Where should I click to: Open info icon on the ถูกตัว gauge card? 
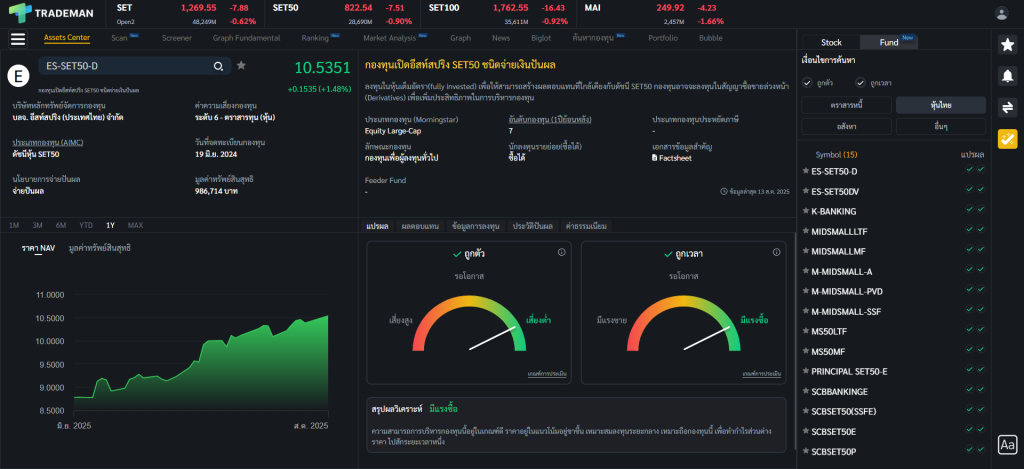click(561, 252)
